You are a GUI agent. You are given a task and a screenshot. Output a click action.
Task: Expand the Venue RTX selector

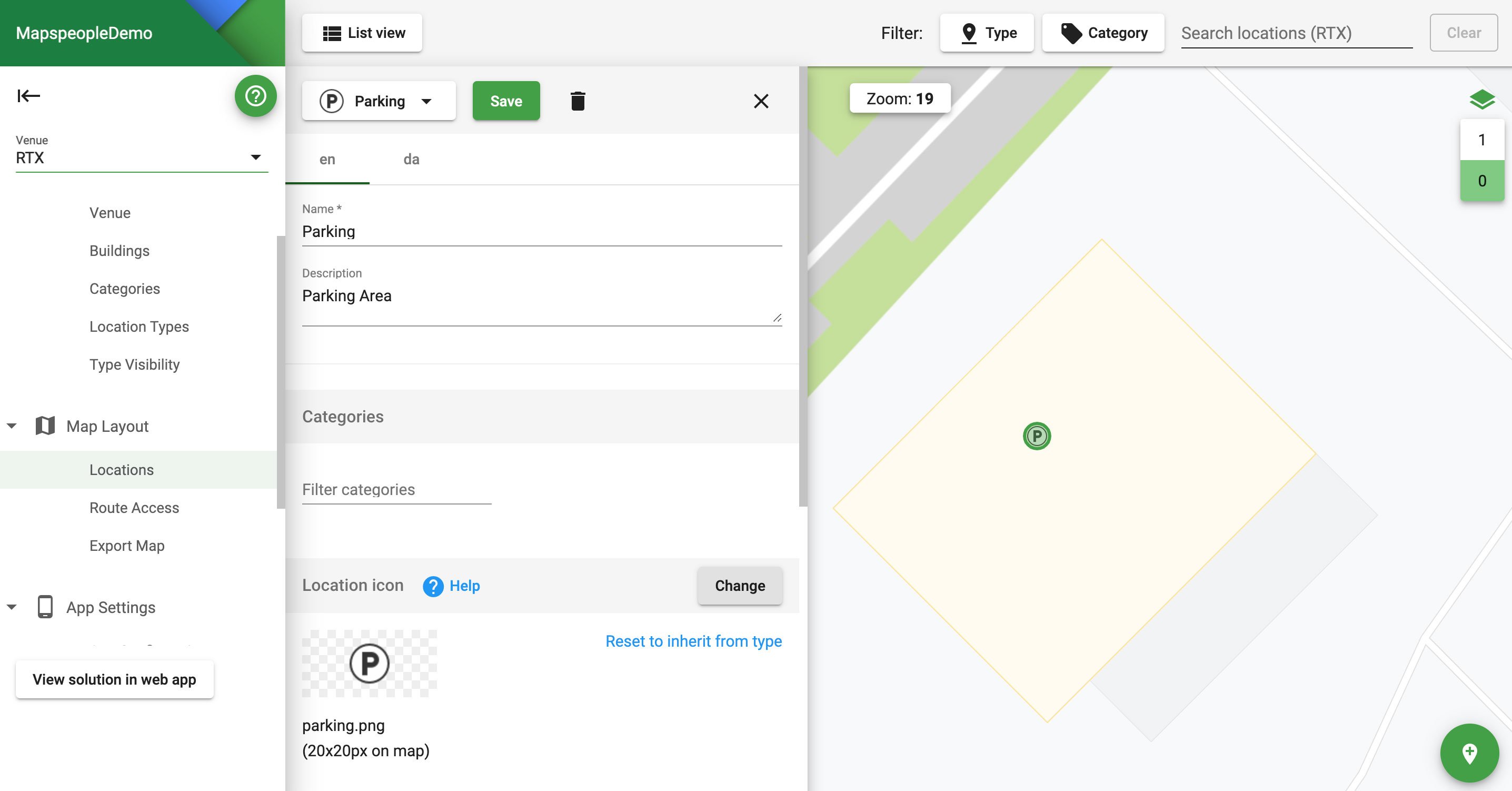point(142,157)
